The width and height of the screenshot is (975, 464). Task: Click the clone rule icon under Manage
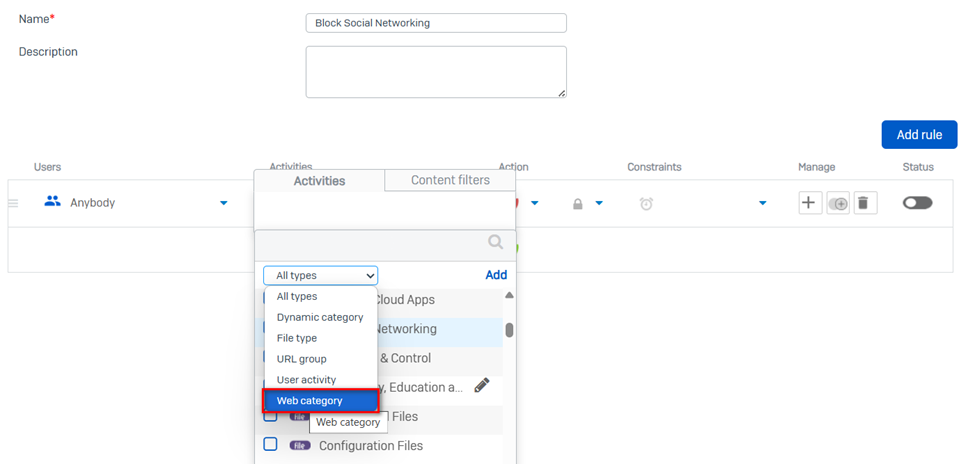click(838, 203)
